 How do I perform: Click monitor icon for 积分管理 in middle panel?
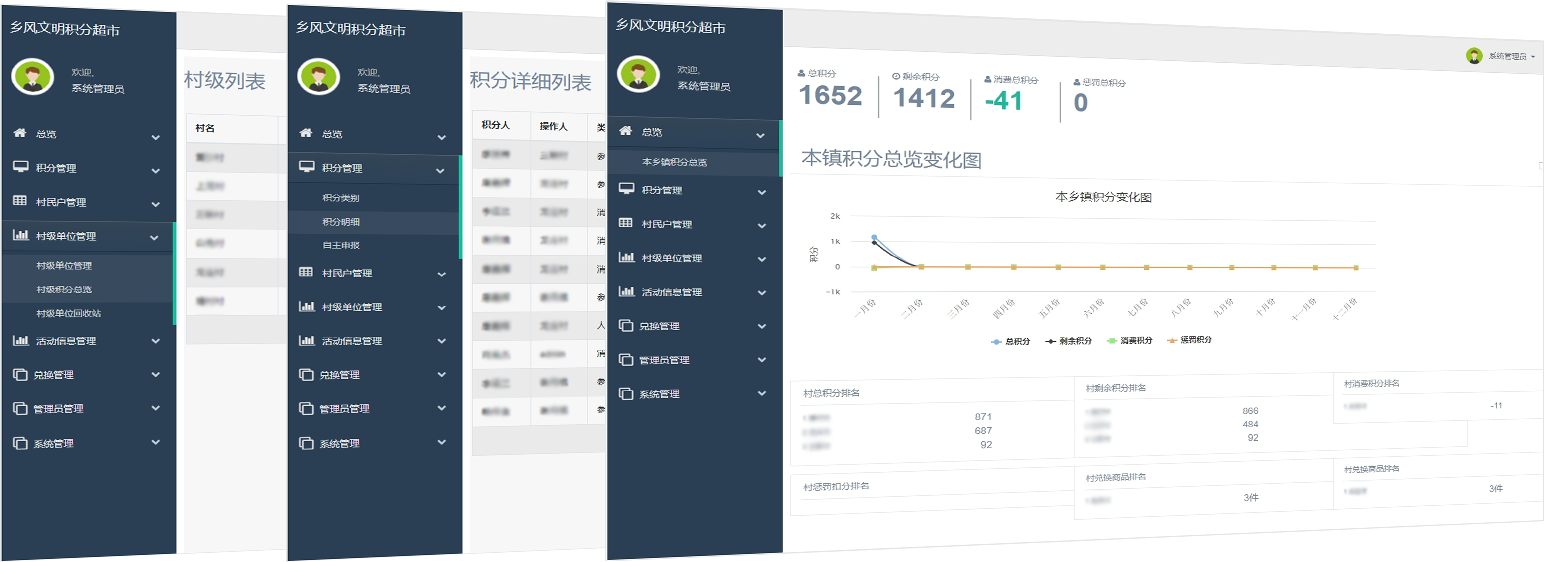(306, 168)
